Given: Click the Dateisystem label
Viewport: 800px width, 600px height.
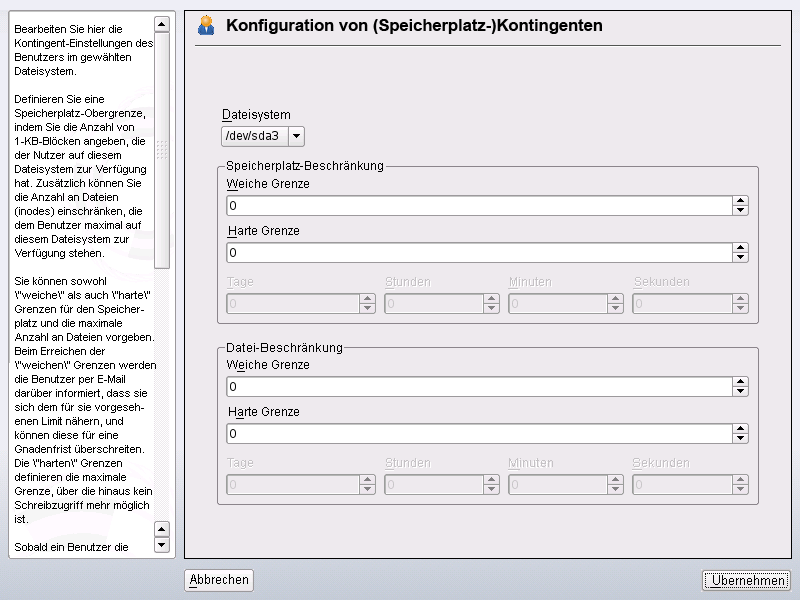Looking at the screenshot, I should click(256, 115).
